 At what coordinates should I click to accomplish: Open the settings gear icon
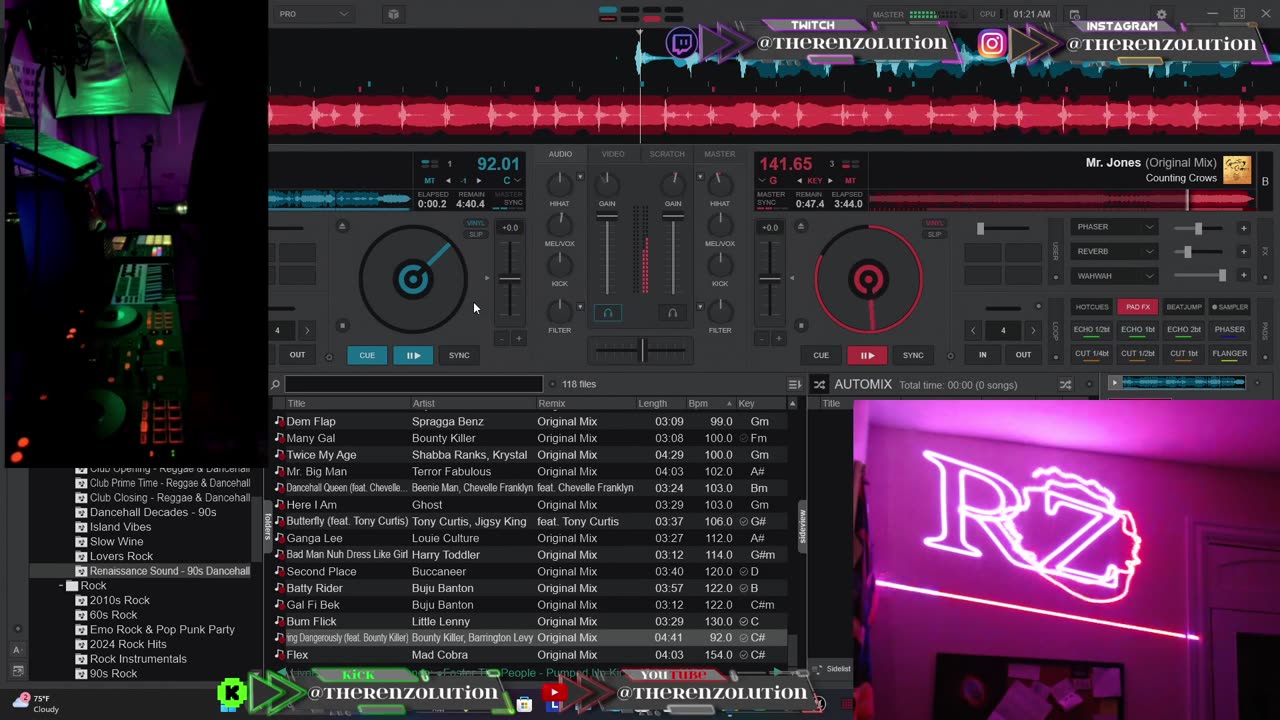1161,14
